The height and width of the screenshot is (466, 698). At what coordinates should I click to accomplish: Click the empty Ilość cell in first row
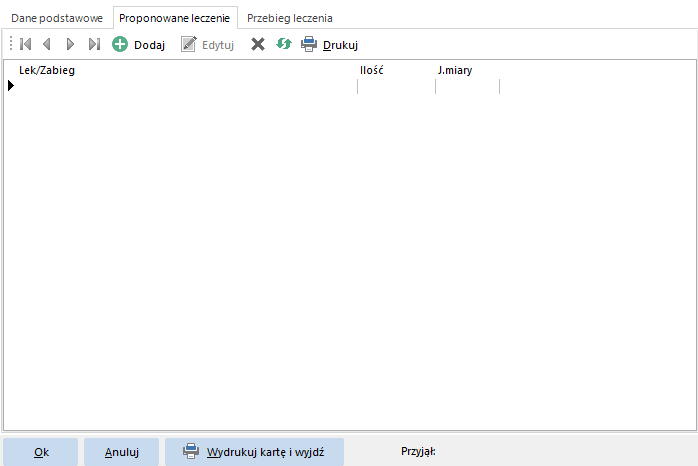(396, 86)
